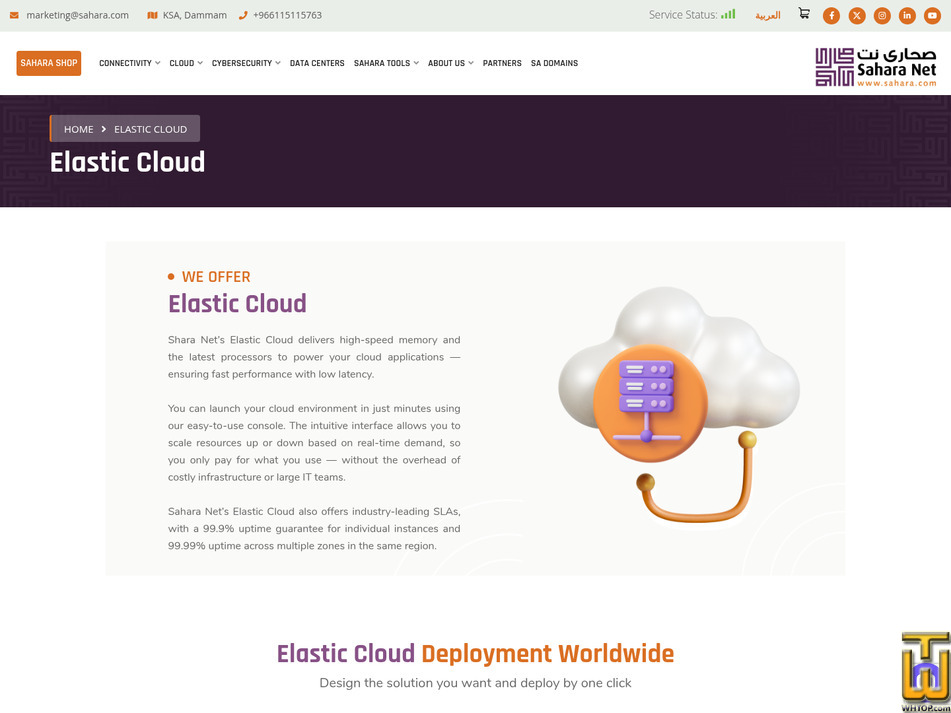
Task: Go to Home in breadcrumb
Action: coord(79,129)
